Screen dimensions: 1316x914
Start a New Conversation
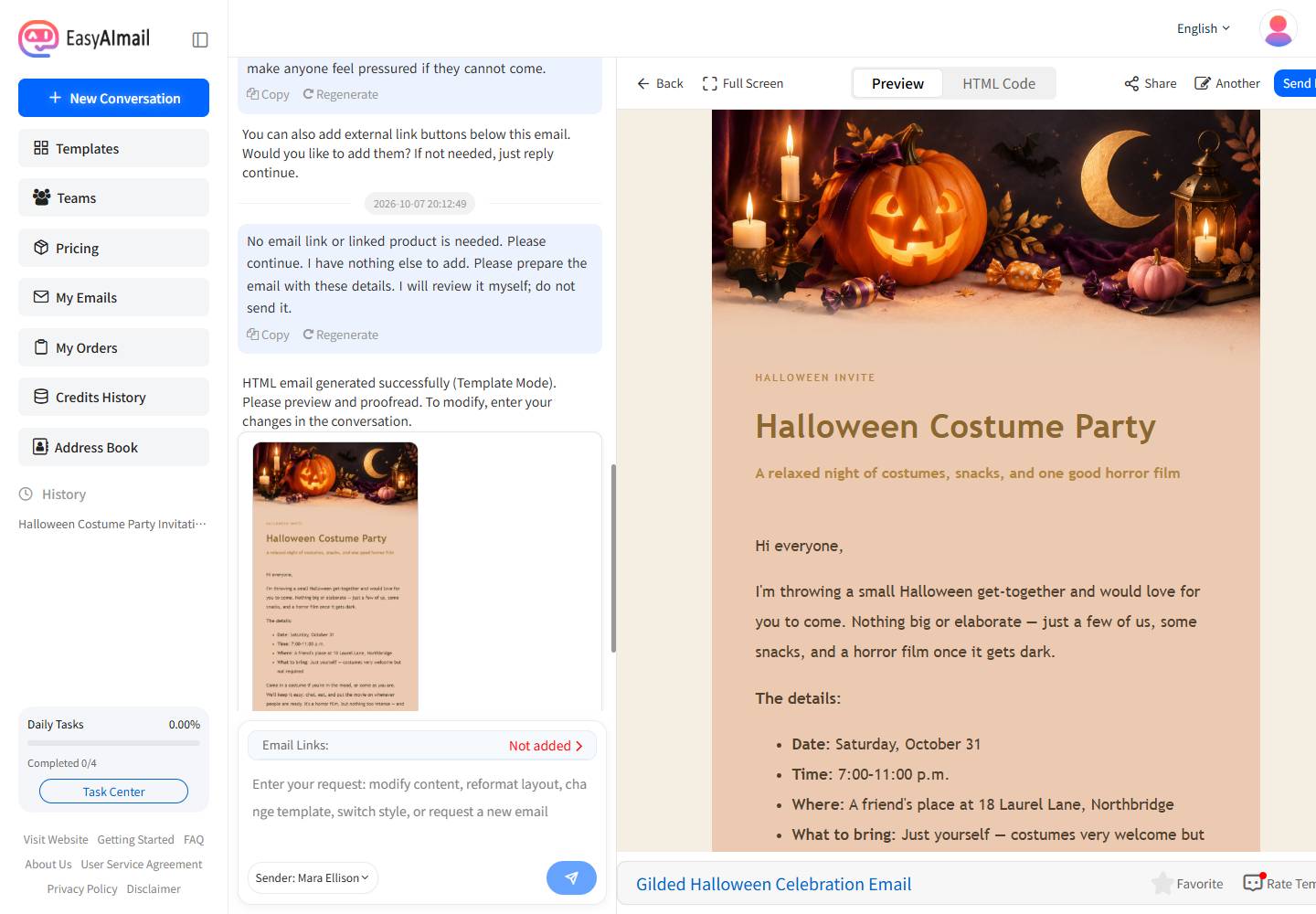[113, 98]
